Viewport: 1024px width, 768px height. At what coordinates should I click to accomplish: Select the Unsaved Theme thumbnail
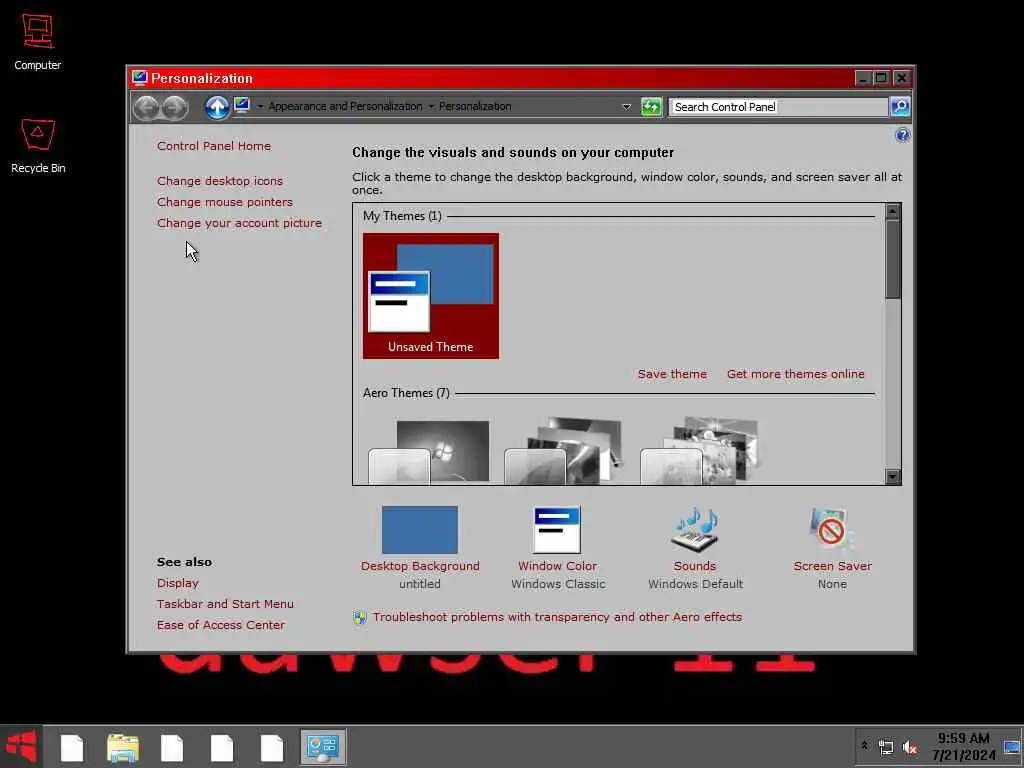tap(430, 295)
